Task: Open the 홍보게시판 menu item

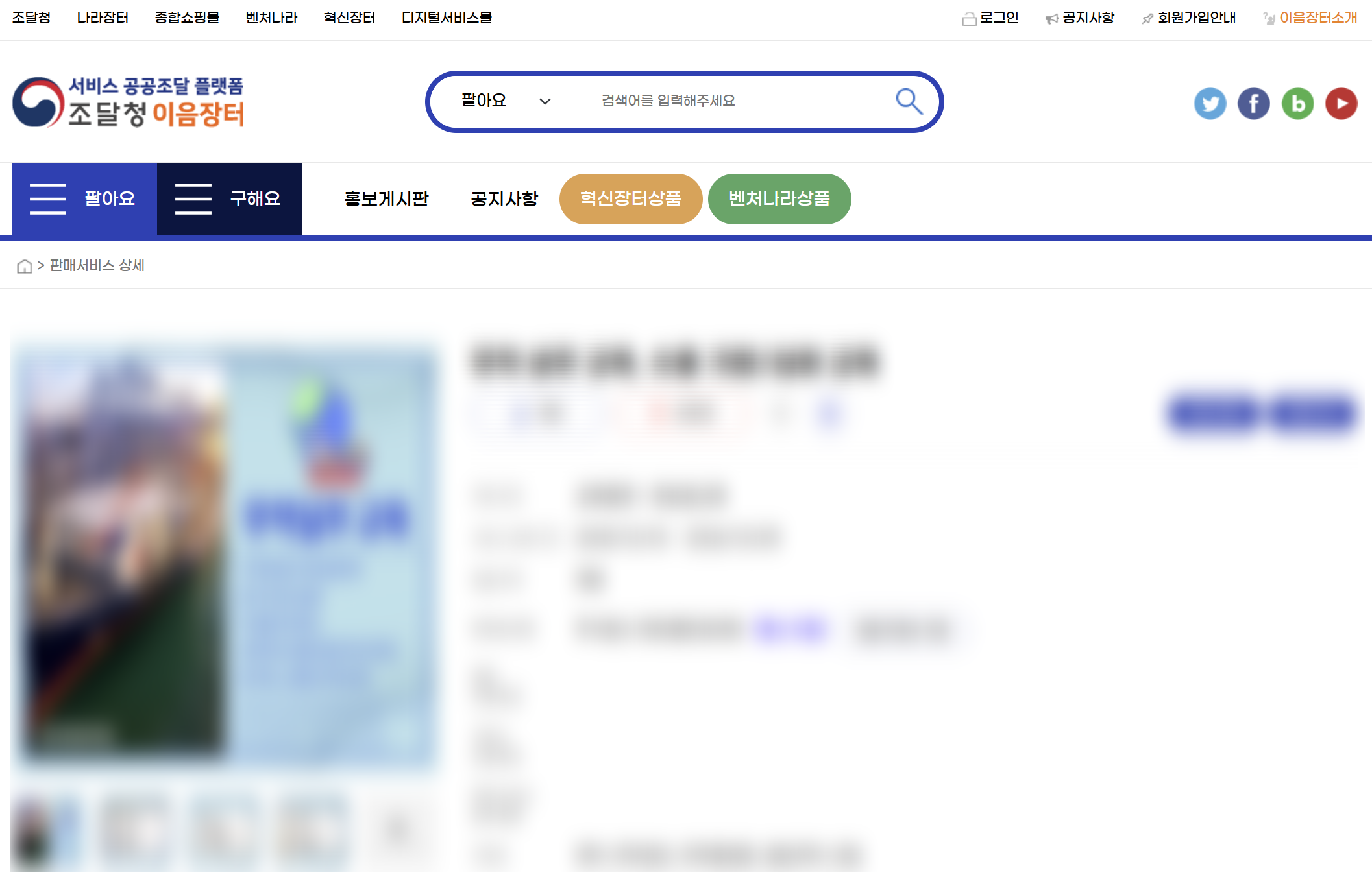Action: [x=386, y=198]
